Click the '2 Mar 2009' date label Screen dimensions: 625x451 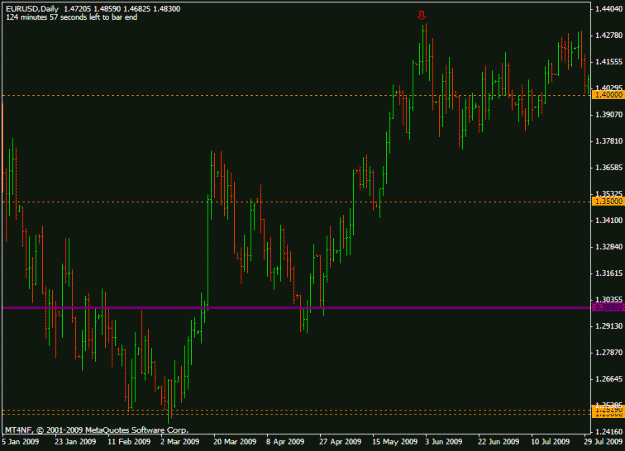point(180,441)
